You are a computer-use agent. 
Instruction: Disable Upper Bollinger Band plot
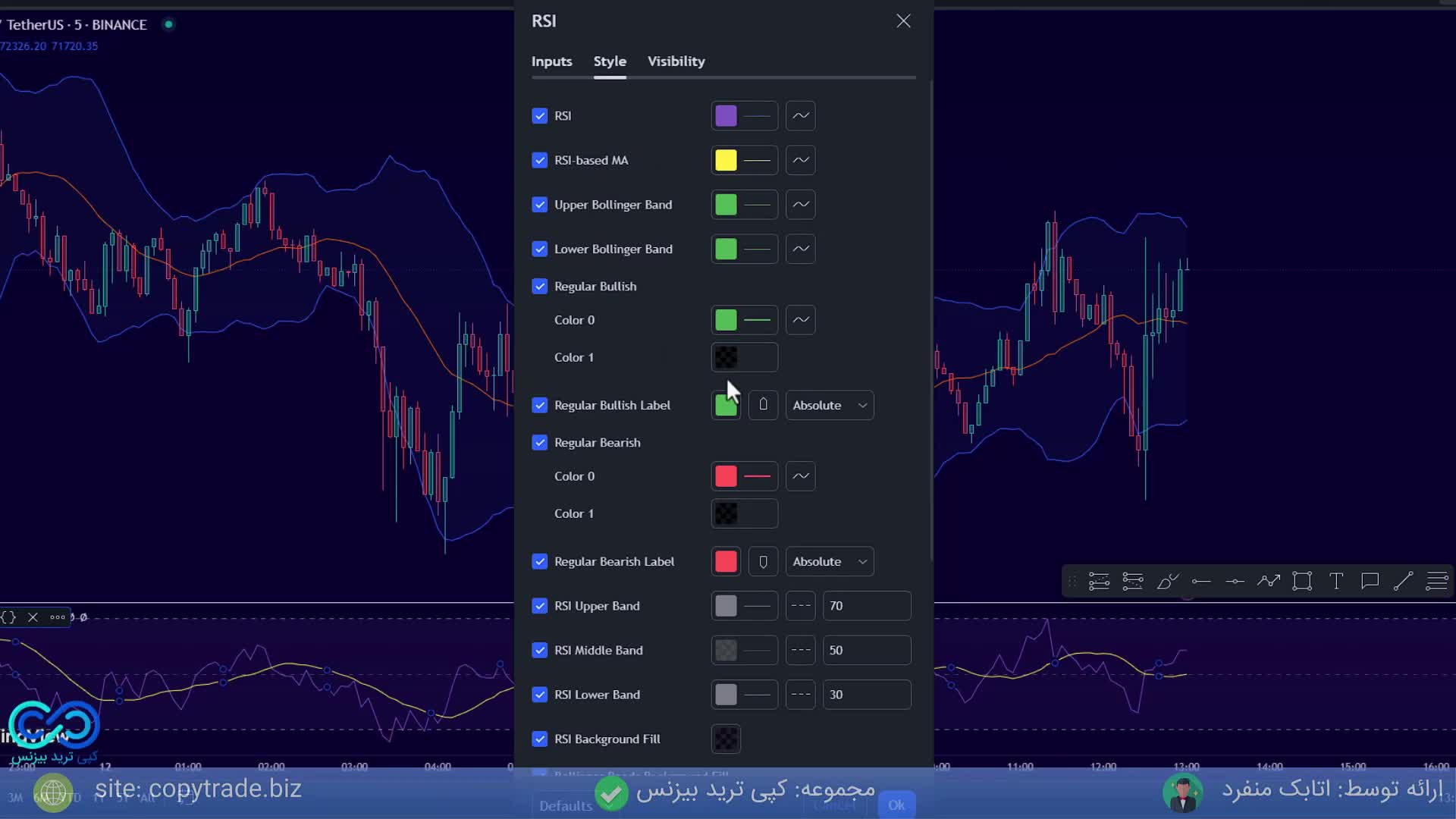(x=539, y=205)
